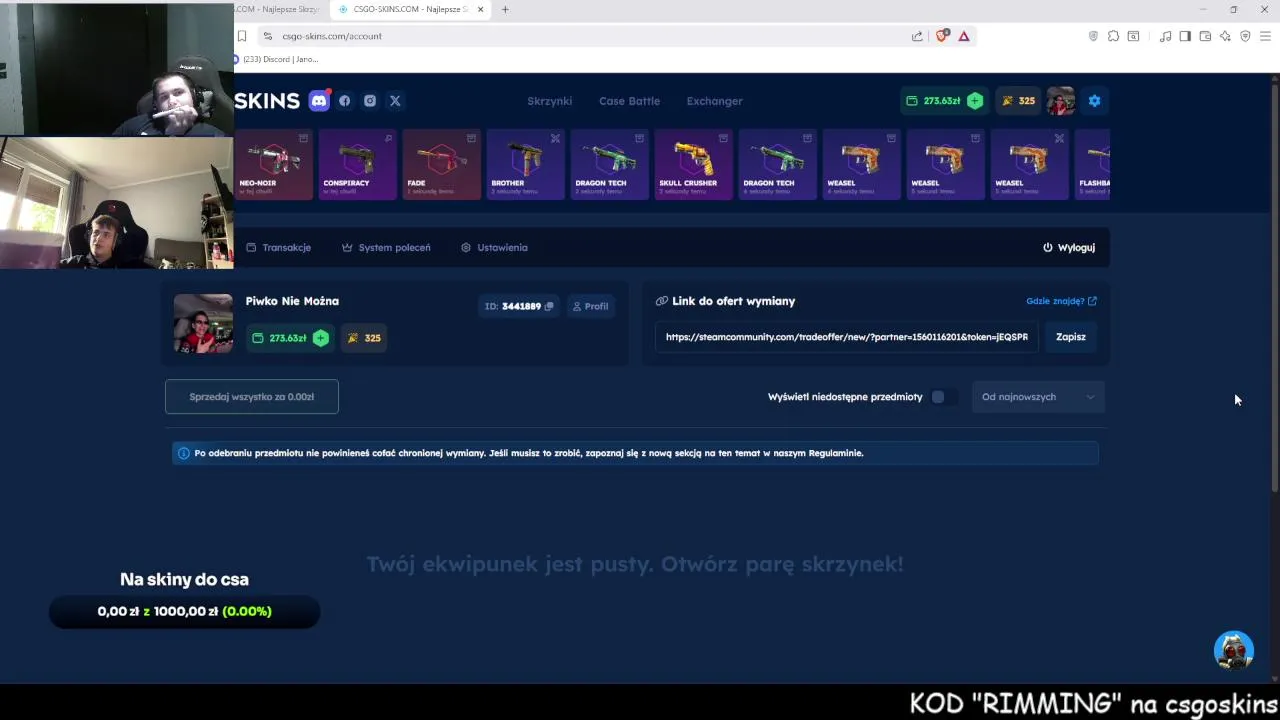Open the Profil button
1280x720 pixels.
click(590, 306)
